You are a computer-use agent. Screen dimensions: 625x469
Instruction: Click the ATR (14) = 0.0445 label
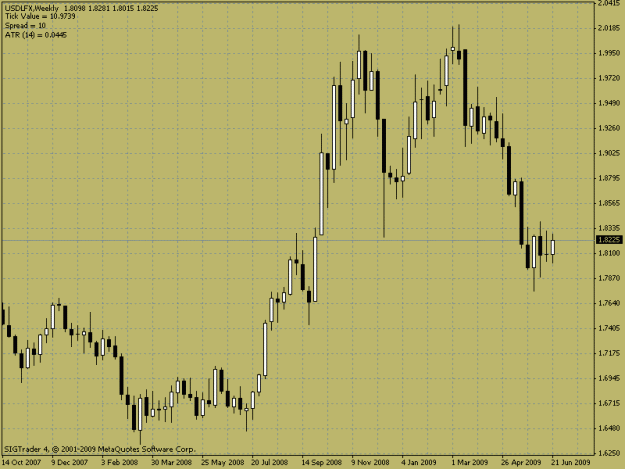pyautogui.click(x=35, y=35)
